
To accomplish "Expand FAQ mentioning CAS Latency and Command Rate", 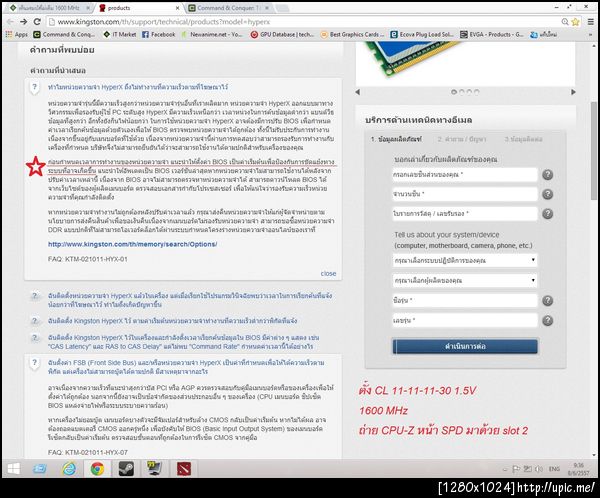I will (183, 342).
